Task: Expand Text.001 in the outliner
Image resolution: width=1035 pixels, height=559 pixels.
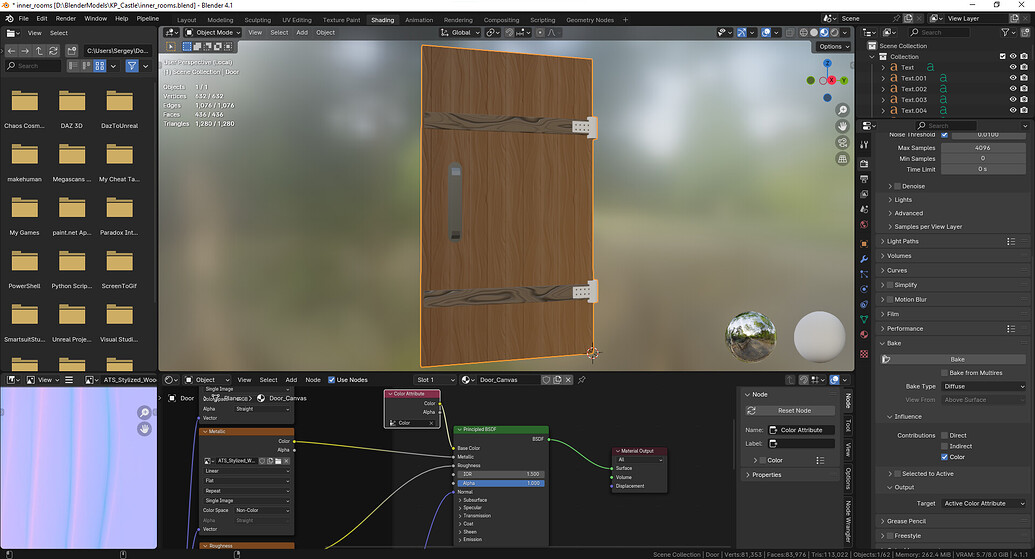Action: click(x=883, y=78)
